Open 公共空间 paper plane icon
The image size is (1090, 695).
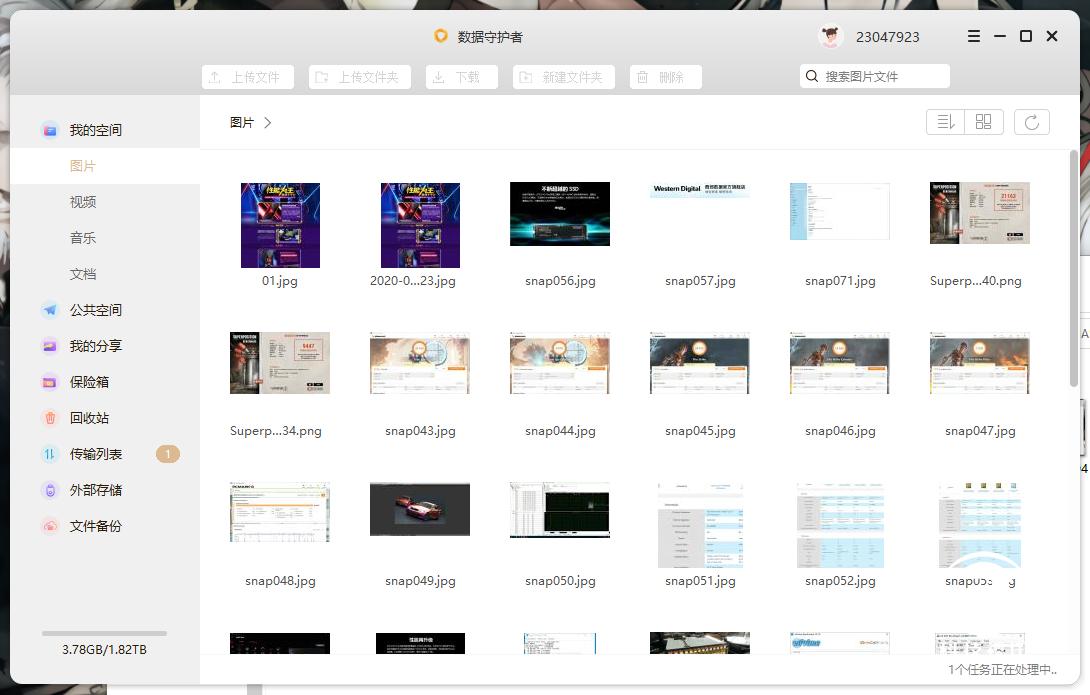(50, 310)
